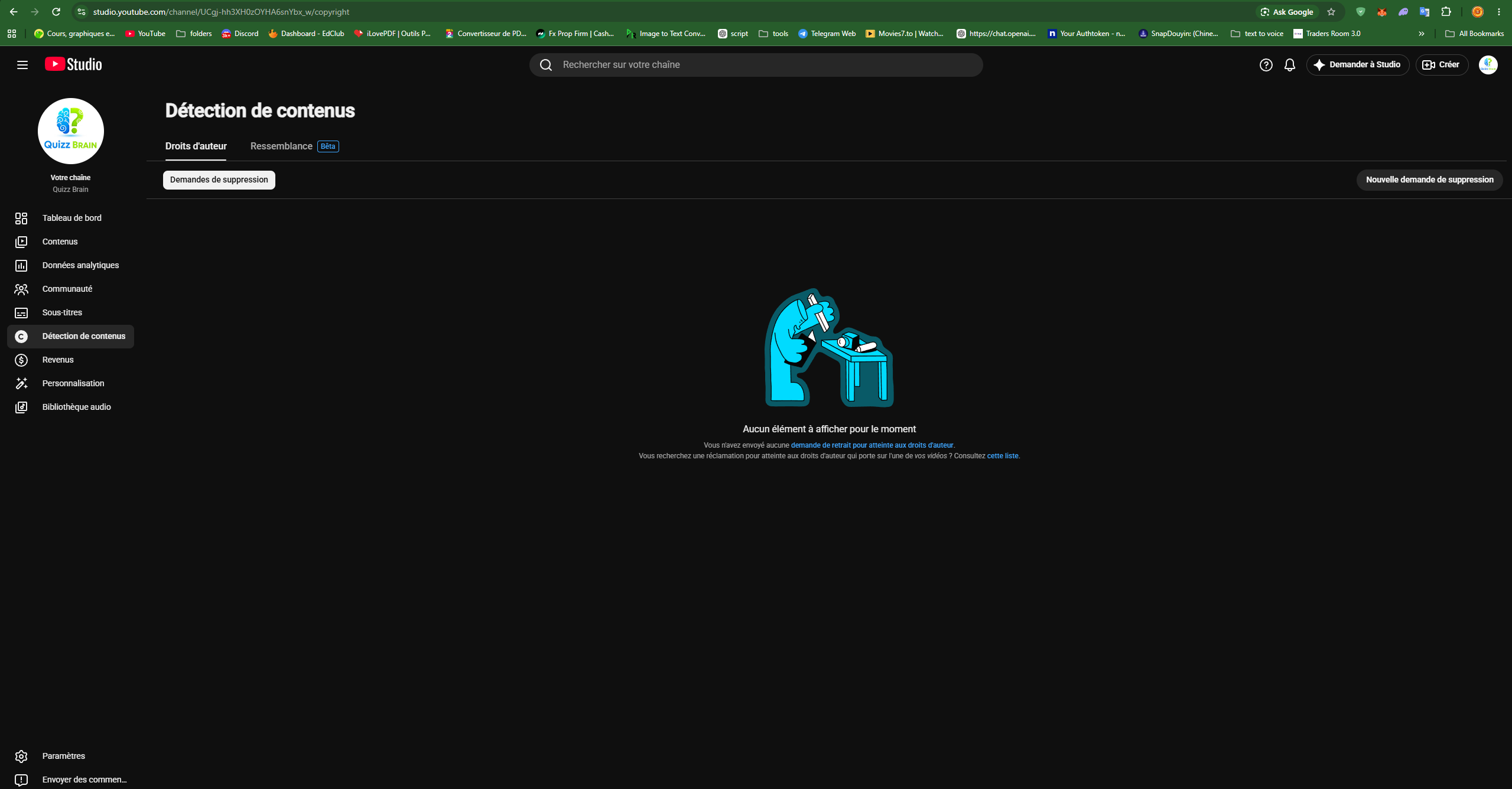The height and width of the screenshot is (789, 1512).
Task: Focus the Rechercher sur votre chaîne field
Action: [x=756, y=65]
